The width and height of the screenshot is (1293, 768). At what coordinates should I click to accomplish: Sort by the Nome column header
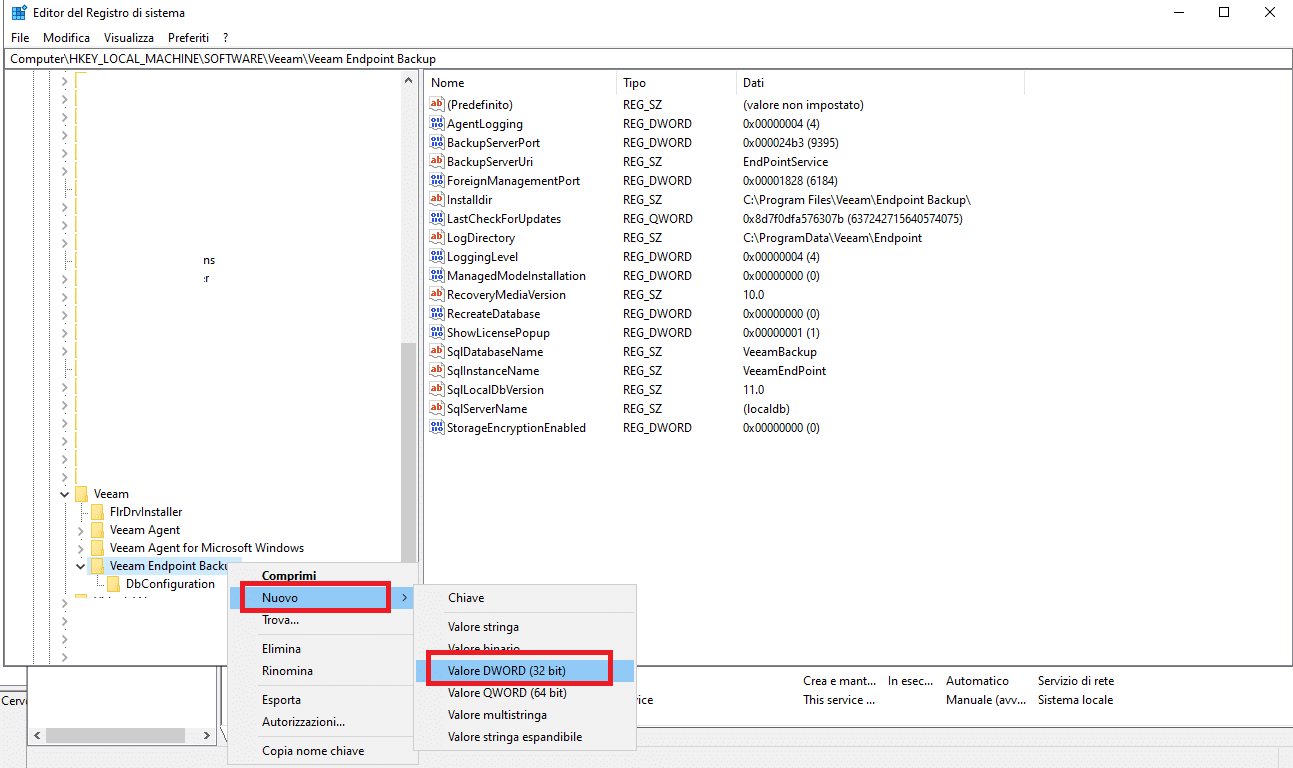(x=520, y=83)
